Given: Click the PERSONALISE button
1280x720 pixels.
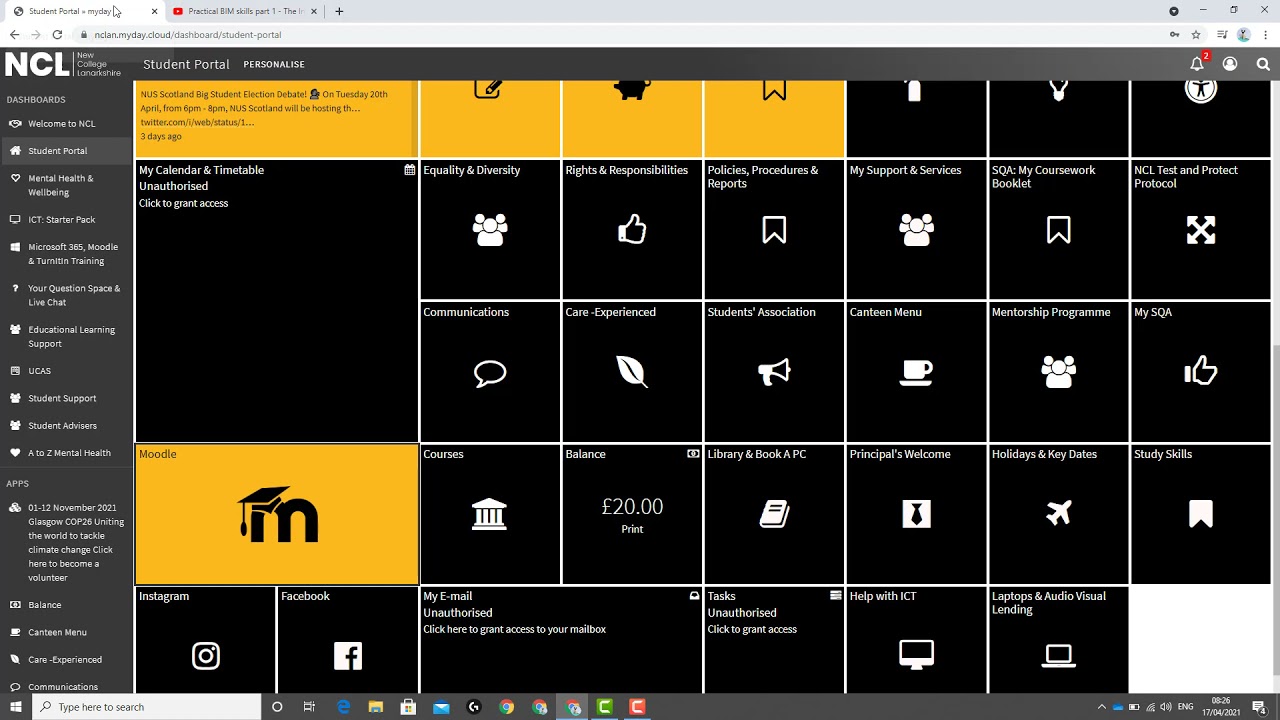Looking at the screenshot, I should click(274, 64).
